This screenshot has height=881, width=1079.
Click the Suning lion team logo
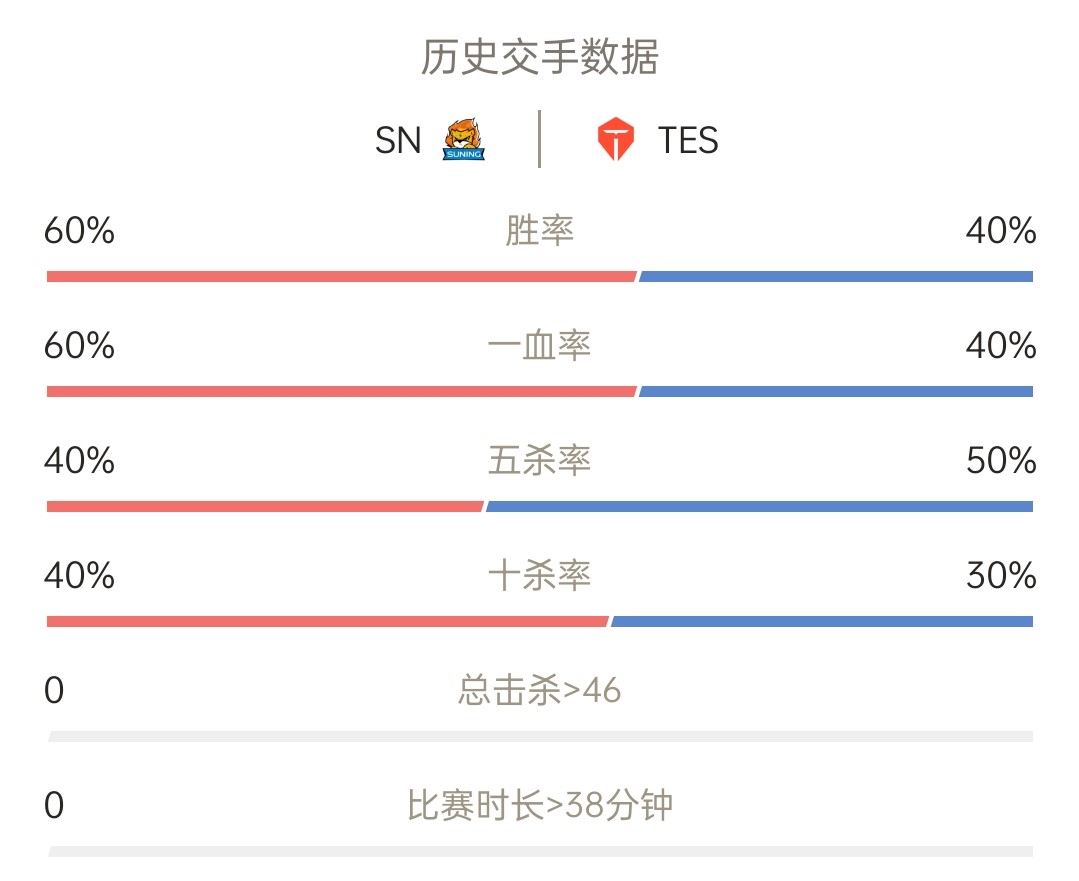pyautogui.click(x=463, y=139)
